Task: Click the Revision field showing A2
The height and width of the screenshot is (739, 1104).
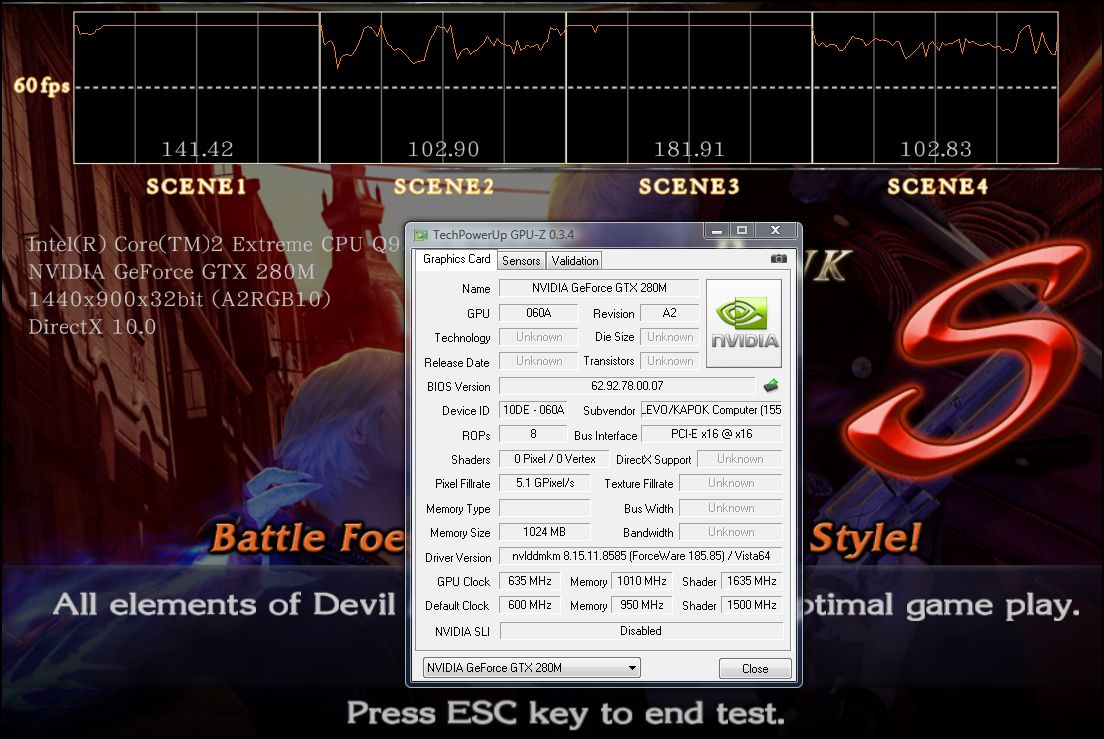Action: [x=670, y=312]
